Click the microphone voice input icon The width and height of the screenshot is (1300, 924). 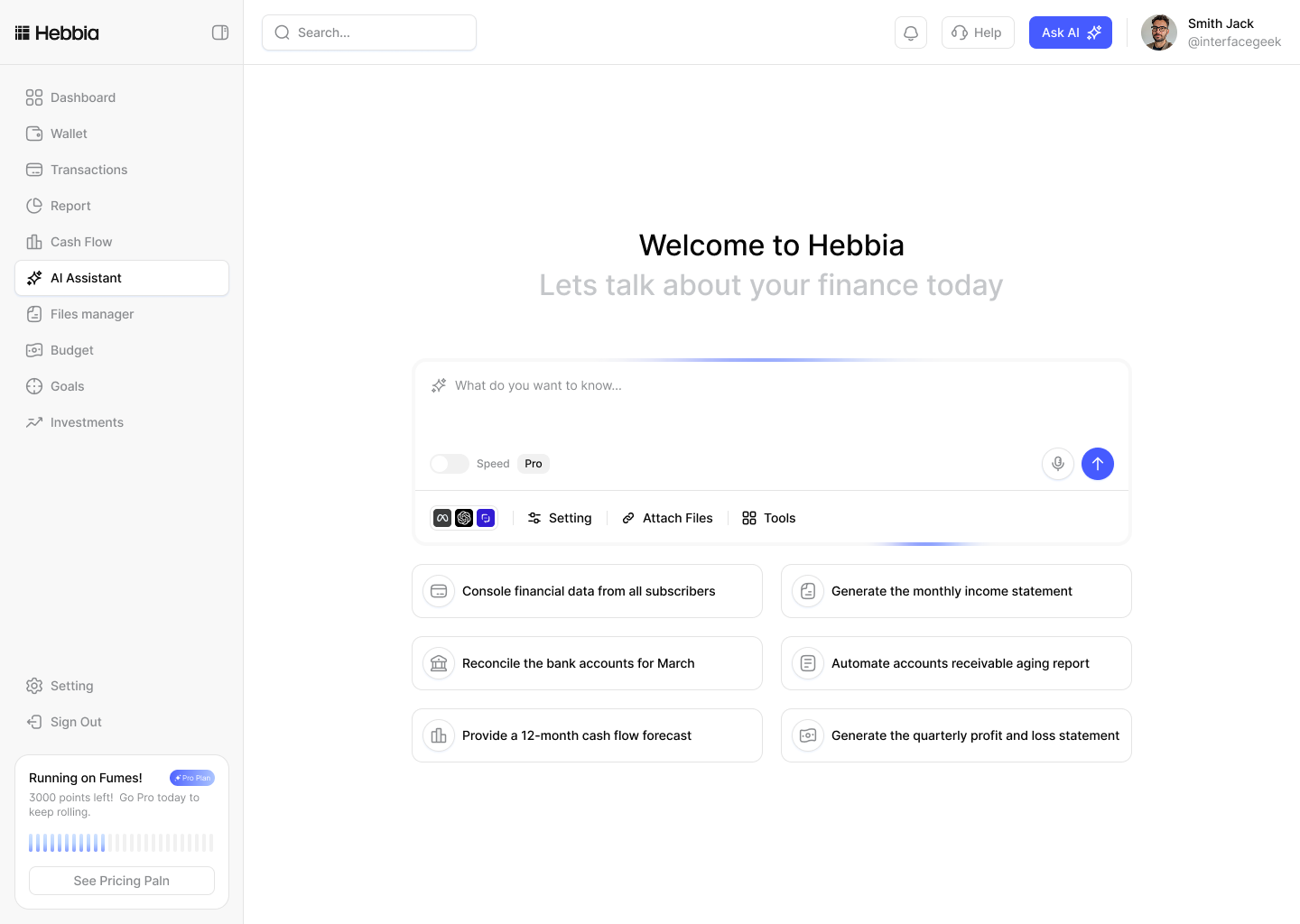(x=1057, y=464)
